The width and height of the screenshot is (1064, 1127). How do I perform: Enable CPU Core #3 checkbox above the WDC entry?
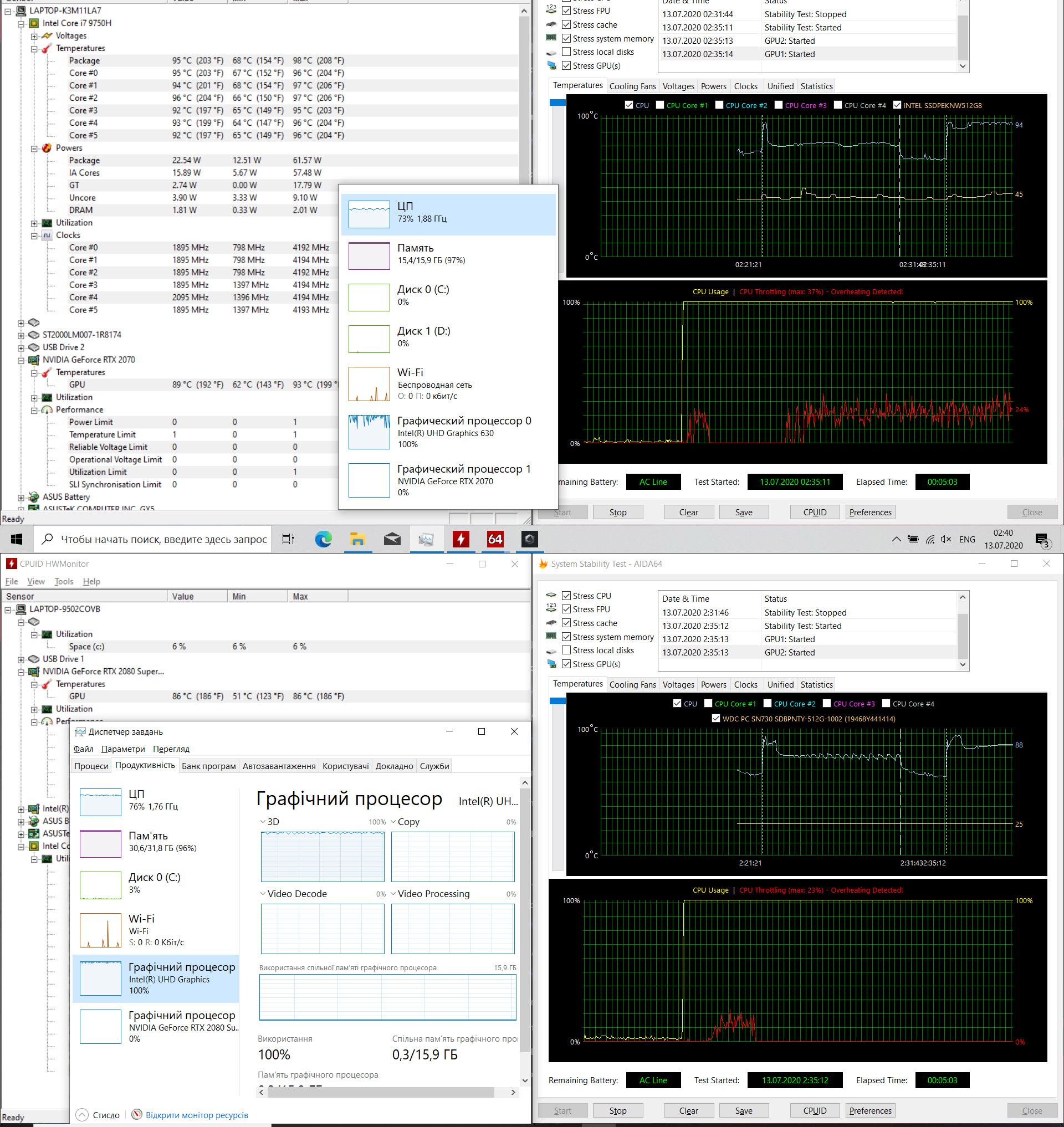click(x=827, y=703)
